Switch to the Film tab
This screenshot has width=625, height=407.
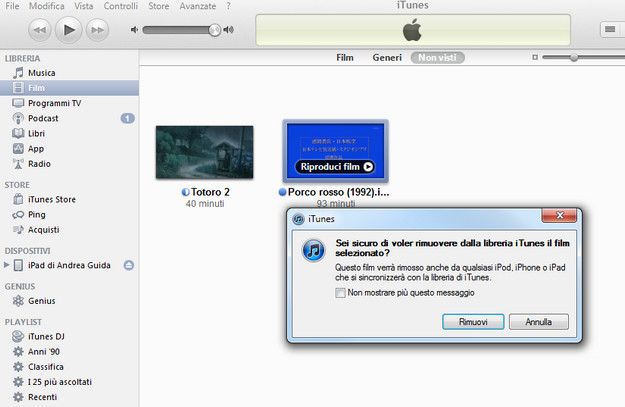coord(345,58)
